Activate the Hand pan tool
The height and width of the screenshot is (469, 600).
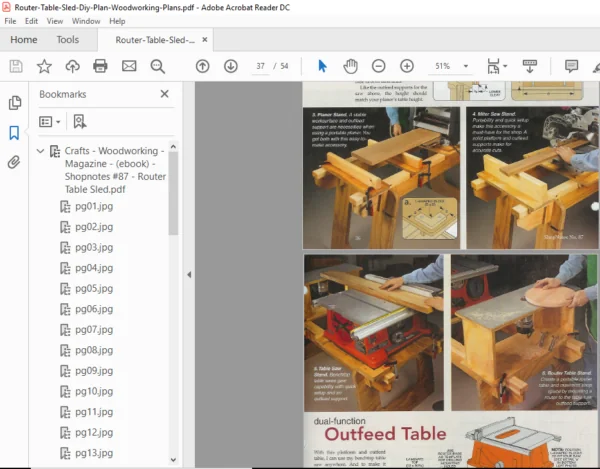pos(350,66)
